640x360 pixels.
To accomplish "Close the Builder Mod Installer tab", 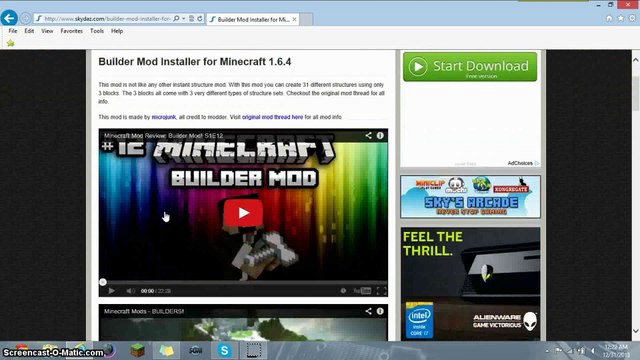I will [294, 19].
